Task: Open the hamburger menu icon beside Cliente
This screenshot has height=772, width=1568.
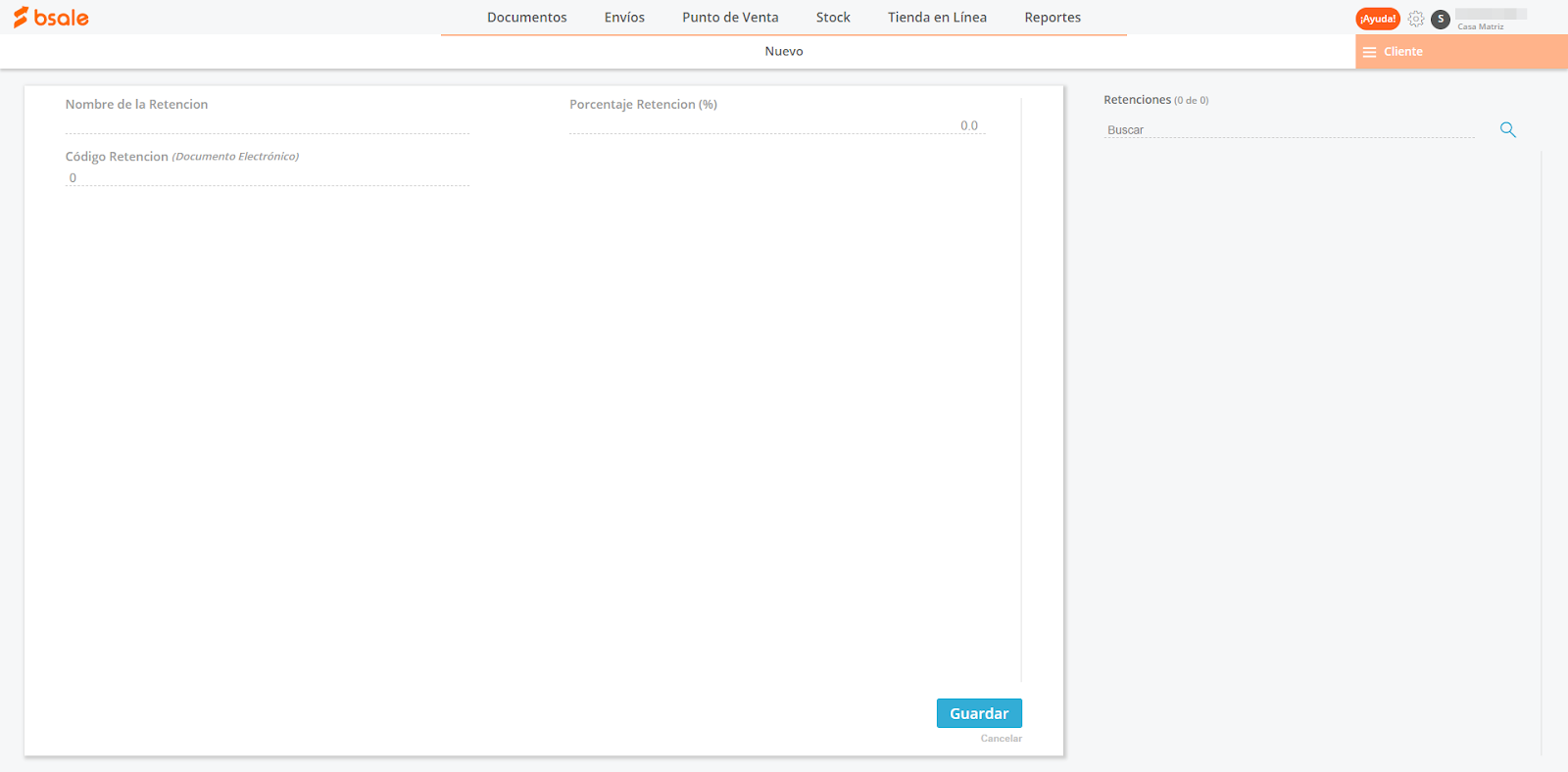Action: (1369, 52)
